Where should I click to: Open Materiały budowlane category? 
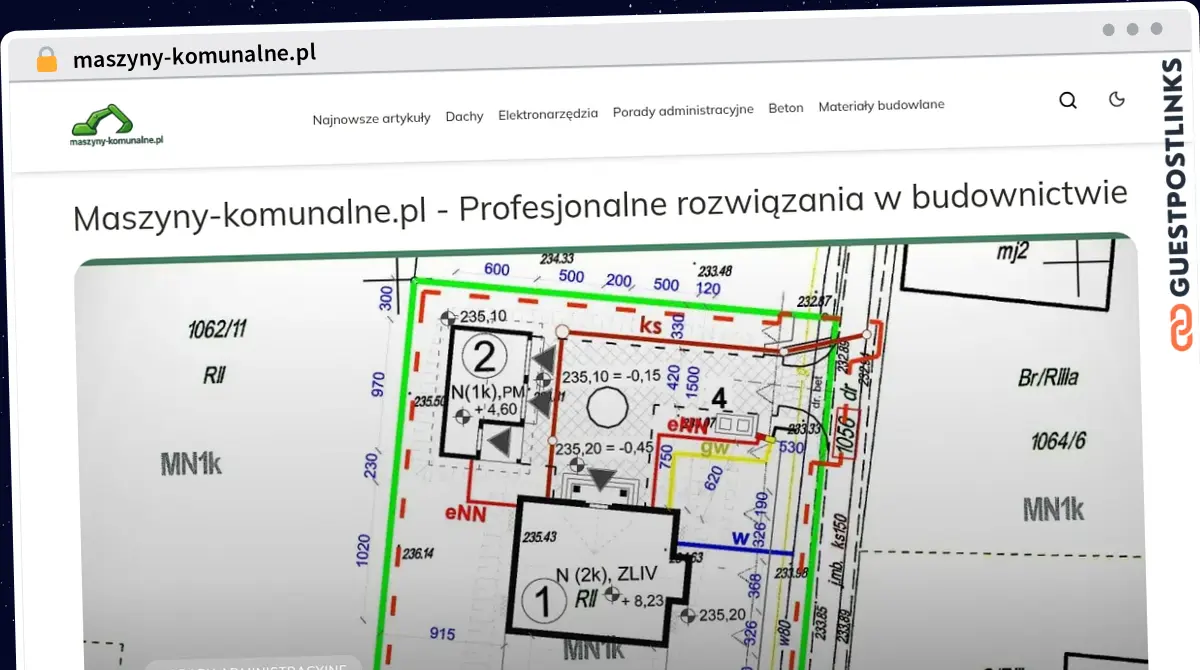pyautogui.click(x=881, y=105)
